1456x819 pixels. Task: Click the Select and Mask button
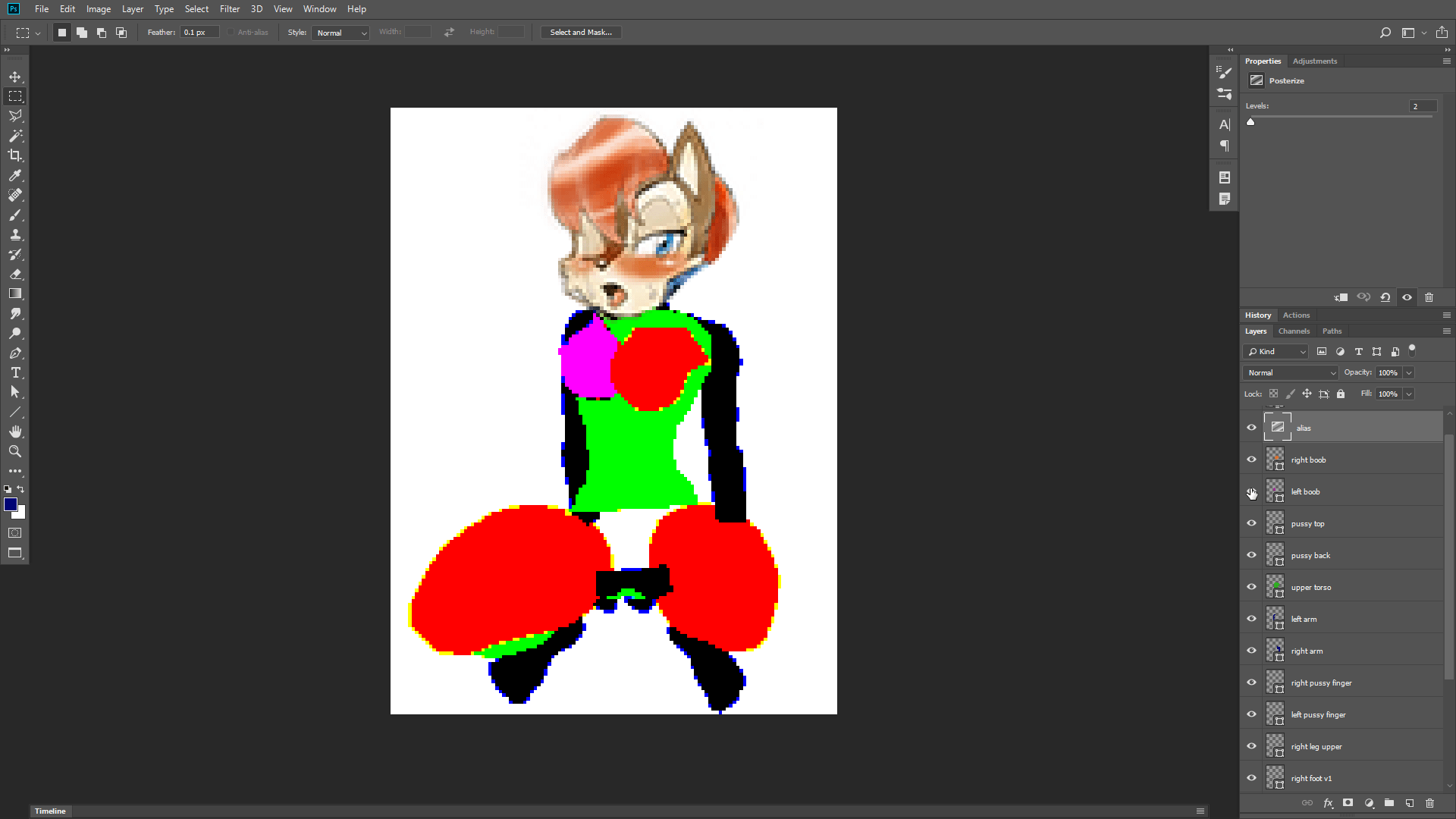coord(581,32)
